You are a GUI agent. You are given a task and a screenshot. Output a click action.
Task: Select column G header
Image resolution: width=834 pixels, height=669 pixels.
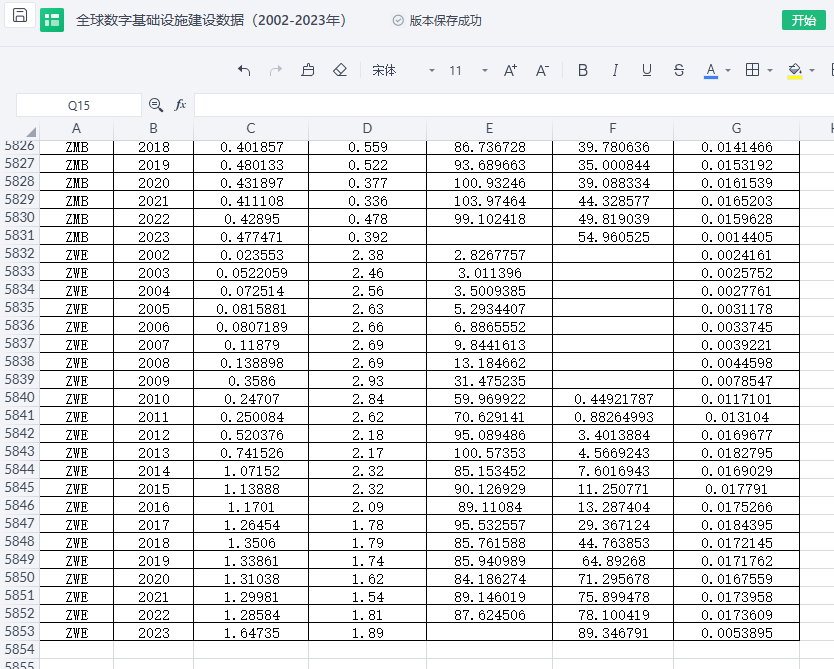pyautogui.click(x=736, y=128)
